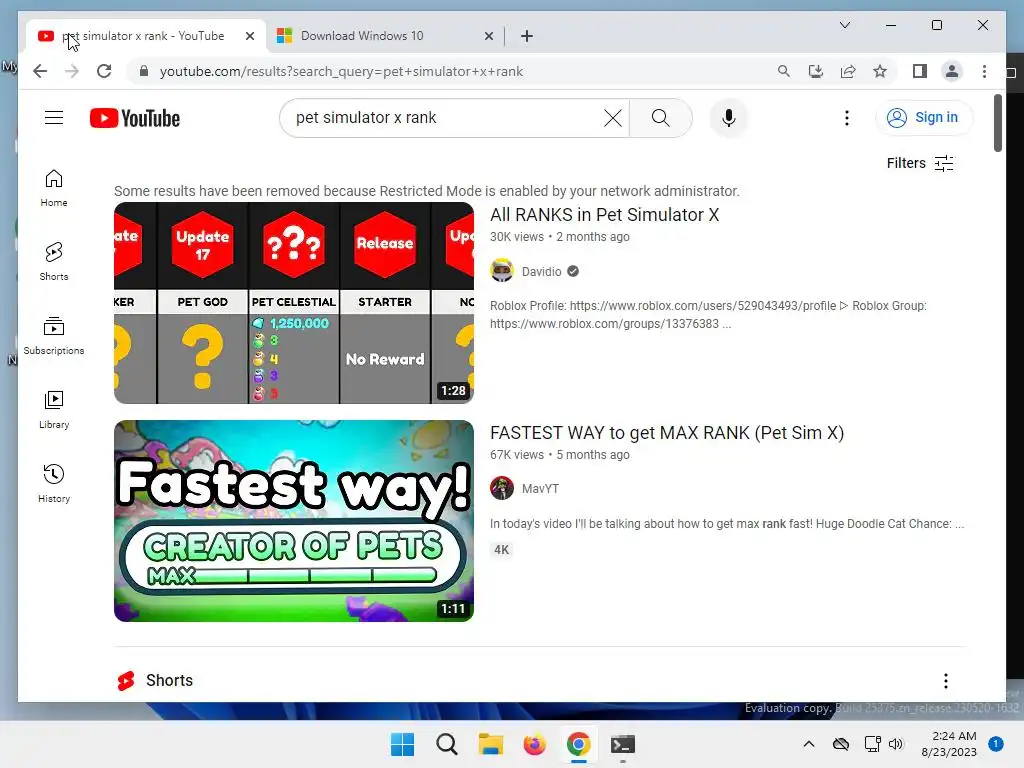Viewport: 1024px width, 768px height.
Task: Bookmark this page with the star
Action: (x=880, y=71)
